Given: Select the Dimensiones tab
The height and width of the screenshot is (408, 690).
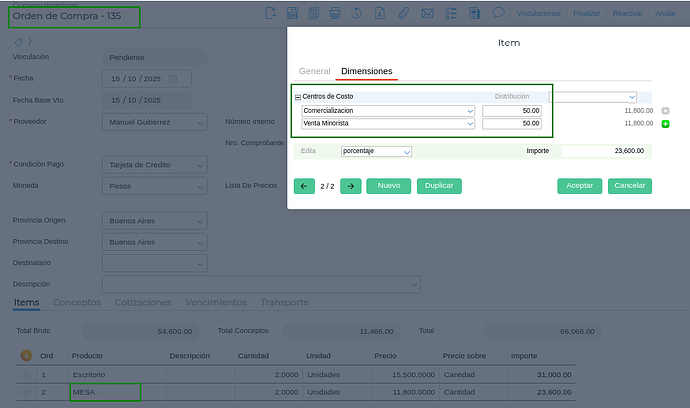Looking at the screenshot, I should [366, 72].
